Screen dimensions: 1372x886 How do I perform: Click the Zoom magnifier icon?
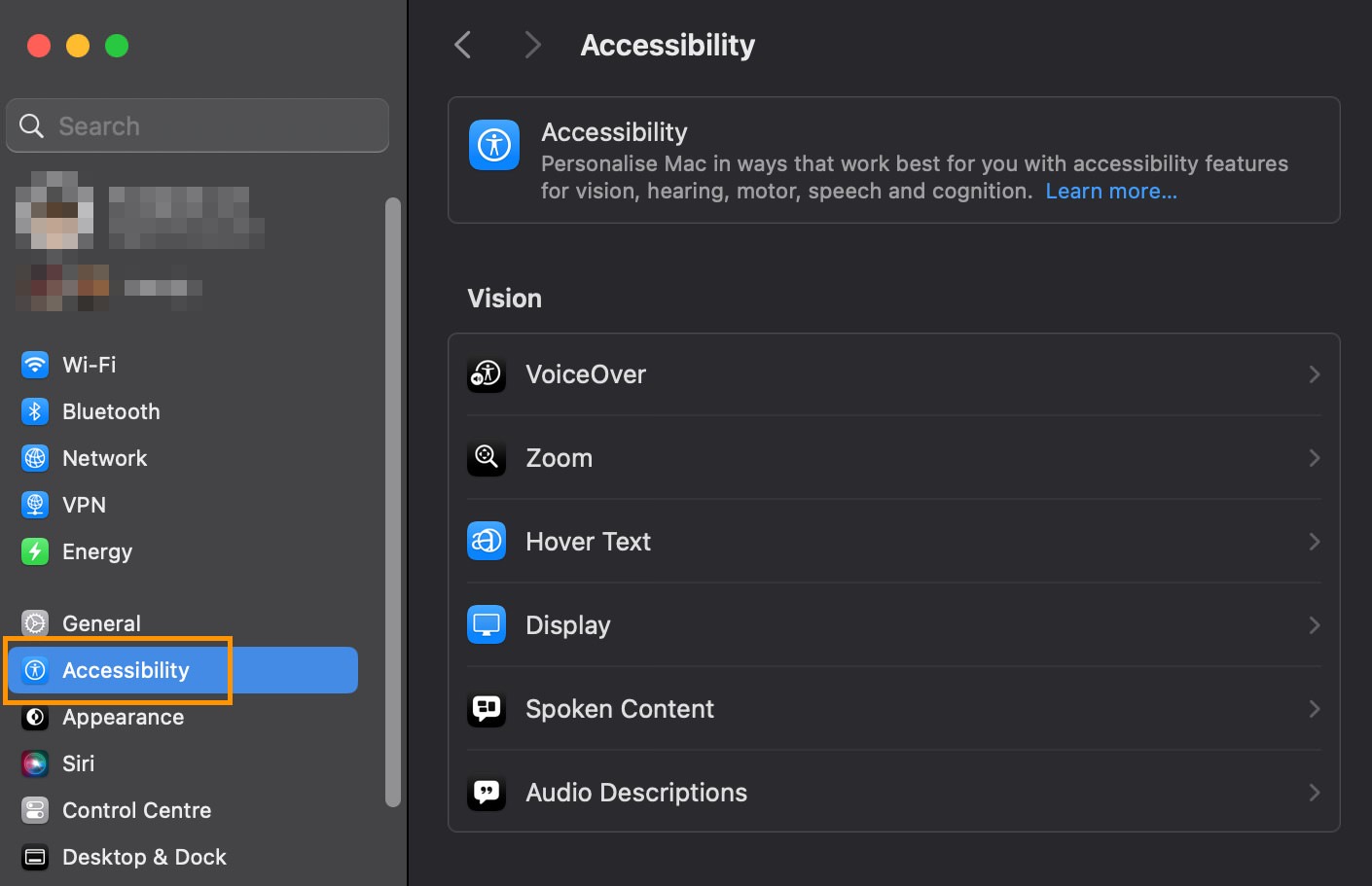(x=487, y=458)
